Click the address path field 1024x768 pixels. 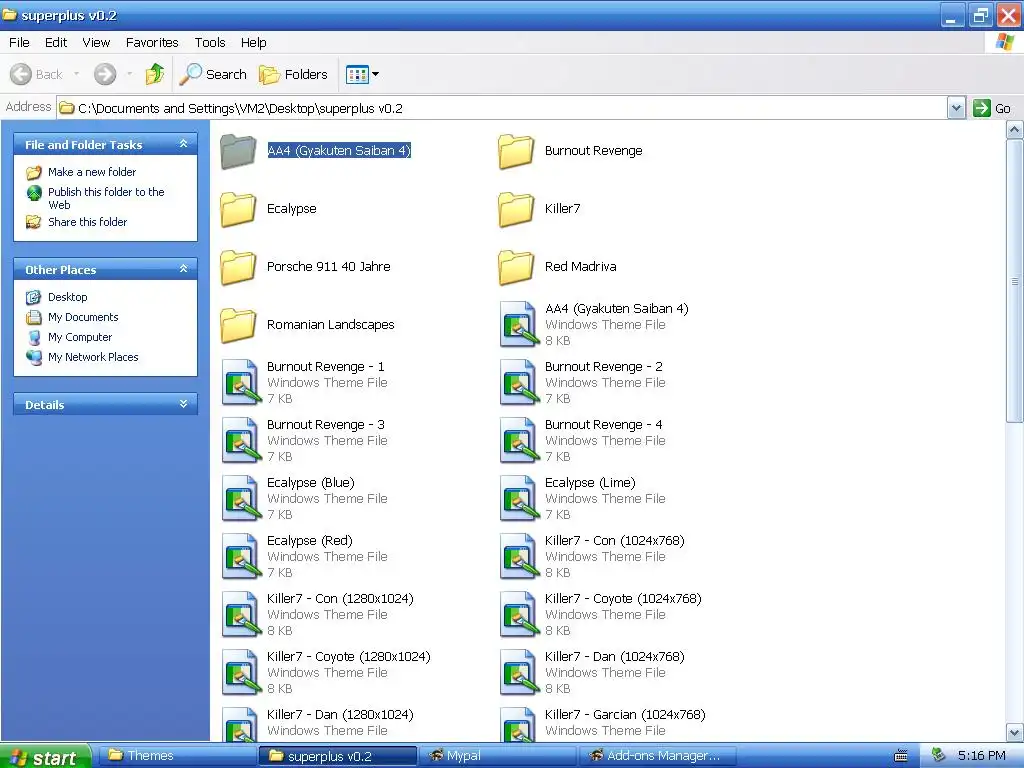pyautogui.click(x=502, y=108)
